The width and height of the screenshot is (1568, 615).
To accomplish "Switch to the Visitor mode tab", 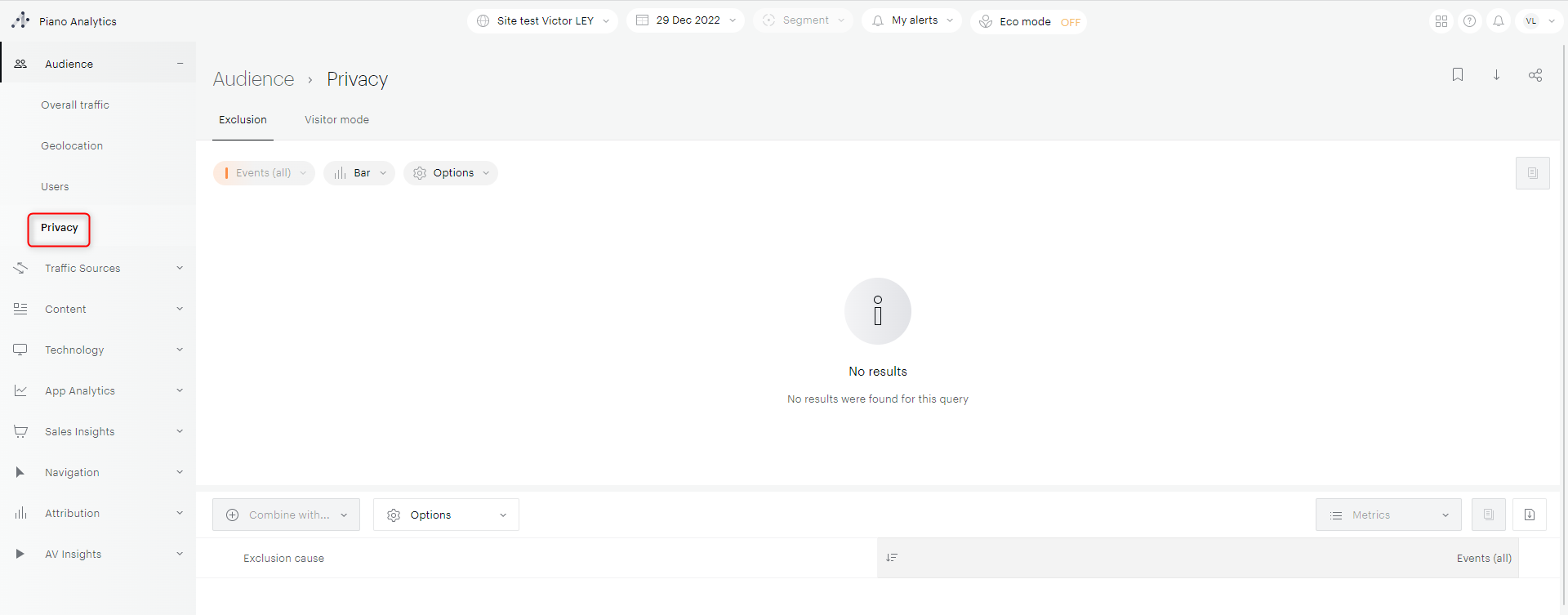I will point(336,120).
